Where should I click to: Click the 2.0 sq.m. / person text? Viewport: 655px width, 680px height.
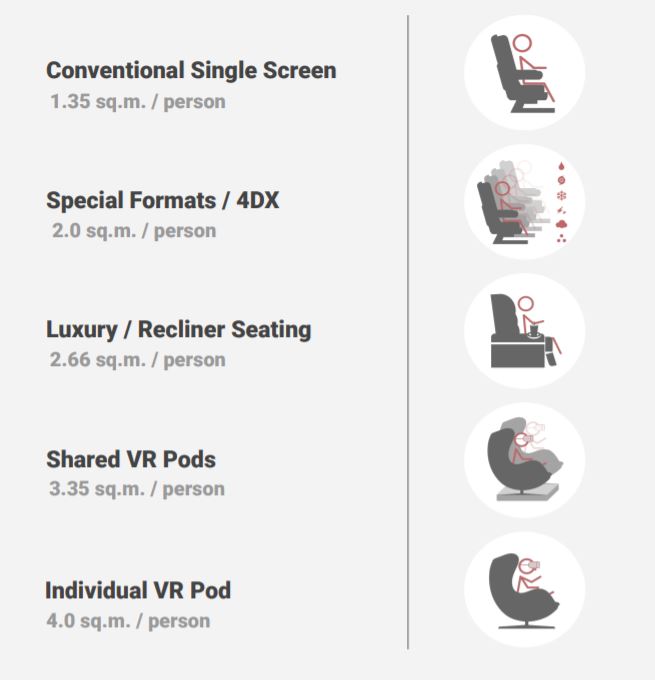(x=134, y=230)
